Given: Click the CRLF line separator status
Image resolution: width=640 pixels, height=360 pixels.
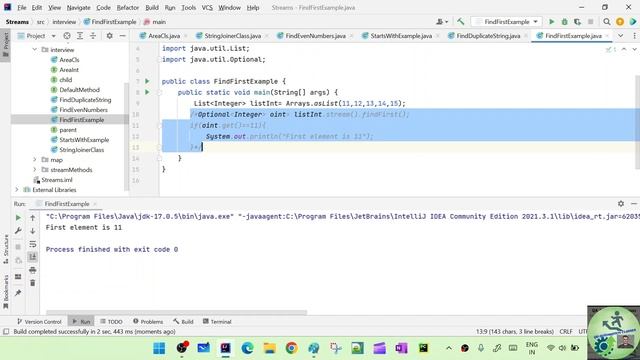Looking at the screenshot, I should (x=566, y=331).
